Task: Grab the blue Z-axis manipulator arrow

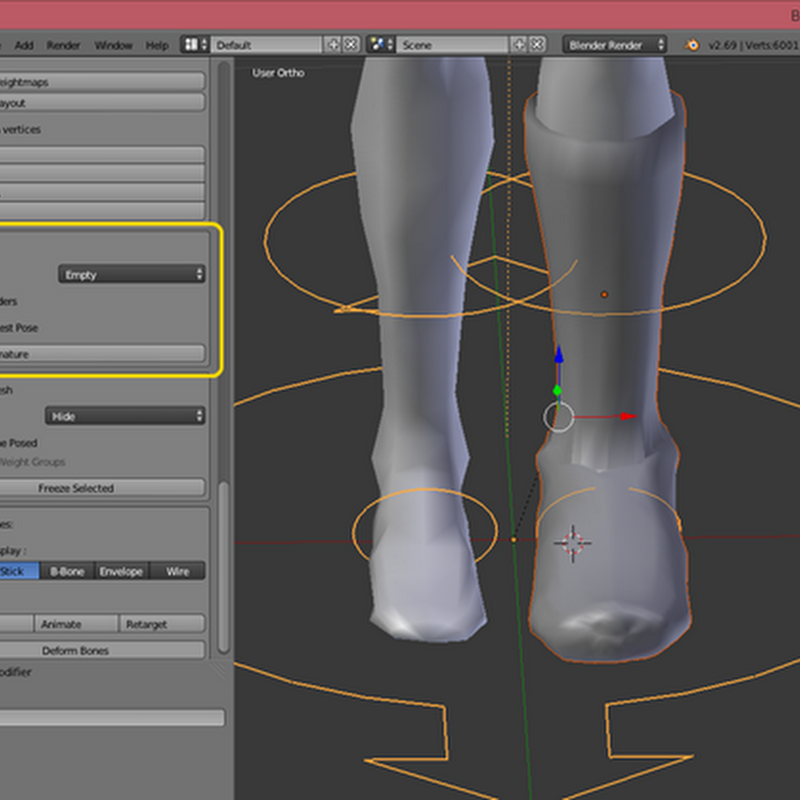Action: pyautogui.click(x=559, y=355)
